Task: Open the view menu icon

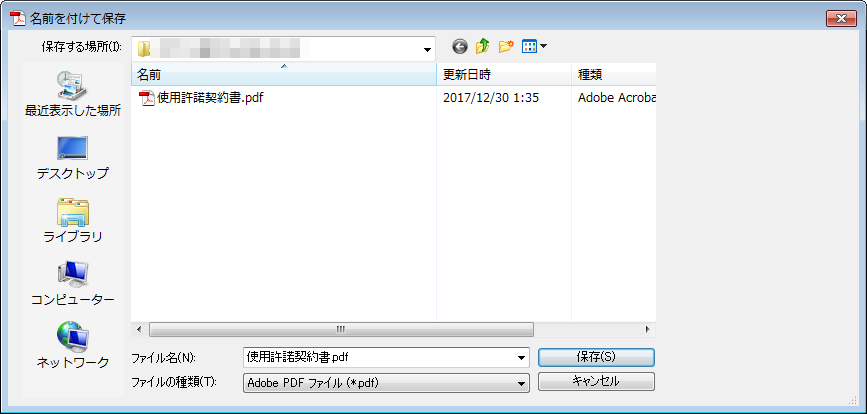Action: [534, 47]
